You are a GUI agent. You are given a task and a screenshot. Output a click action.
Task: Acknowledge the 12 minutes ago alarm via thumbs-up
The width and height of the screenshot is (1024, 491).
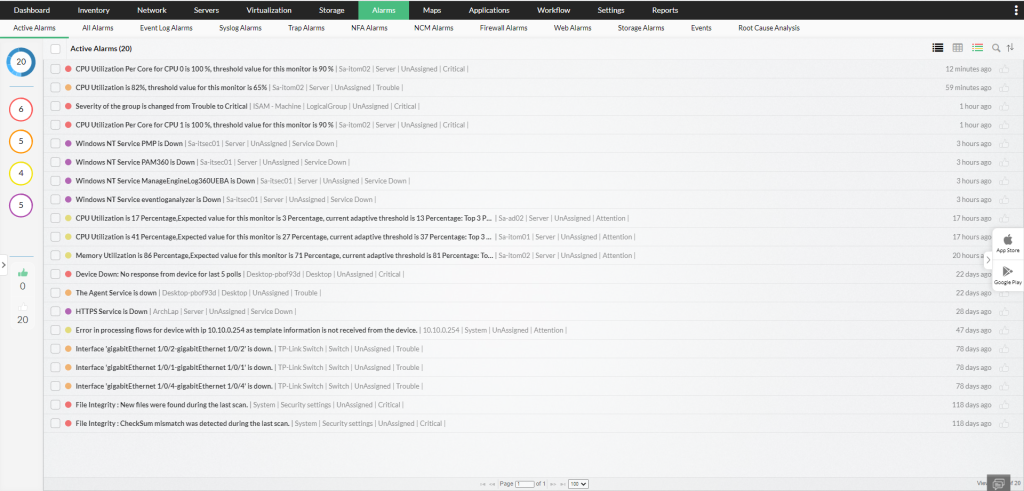point(1005,69)
